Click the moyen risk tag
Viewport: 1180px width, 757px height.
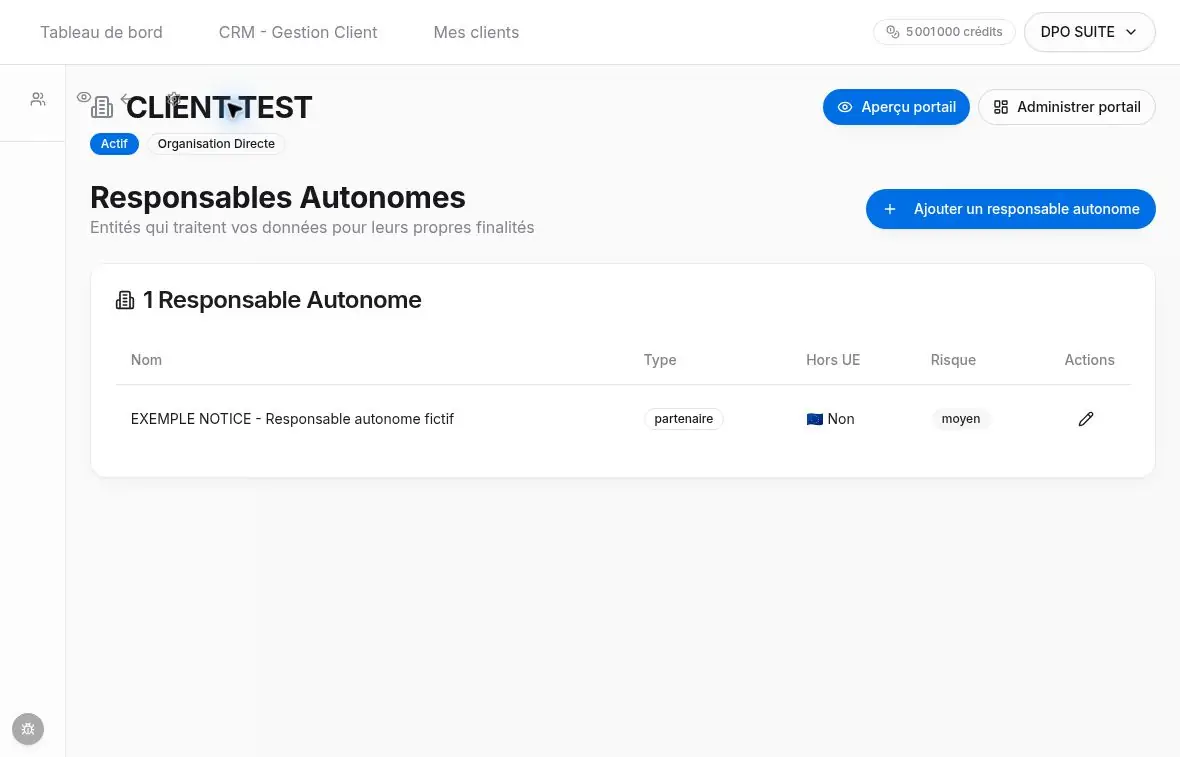960,419
